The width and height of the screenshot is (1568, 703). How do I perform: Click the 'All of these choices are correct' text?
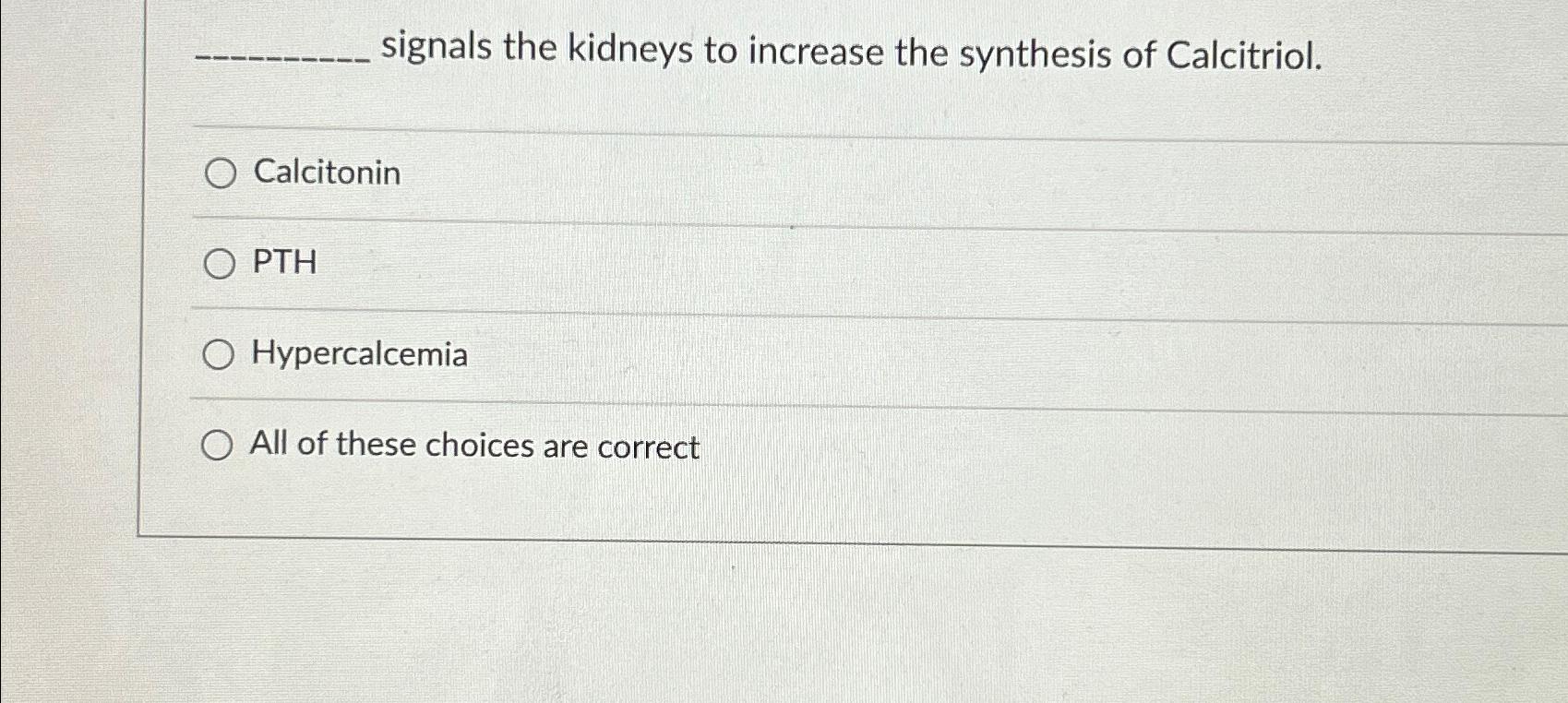(473, 446)
